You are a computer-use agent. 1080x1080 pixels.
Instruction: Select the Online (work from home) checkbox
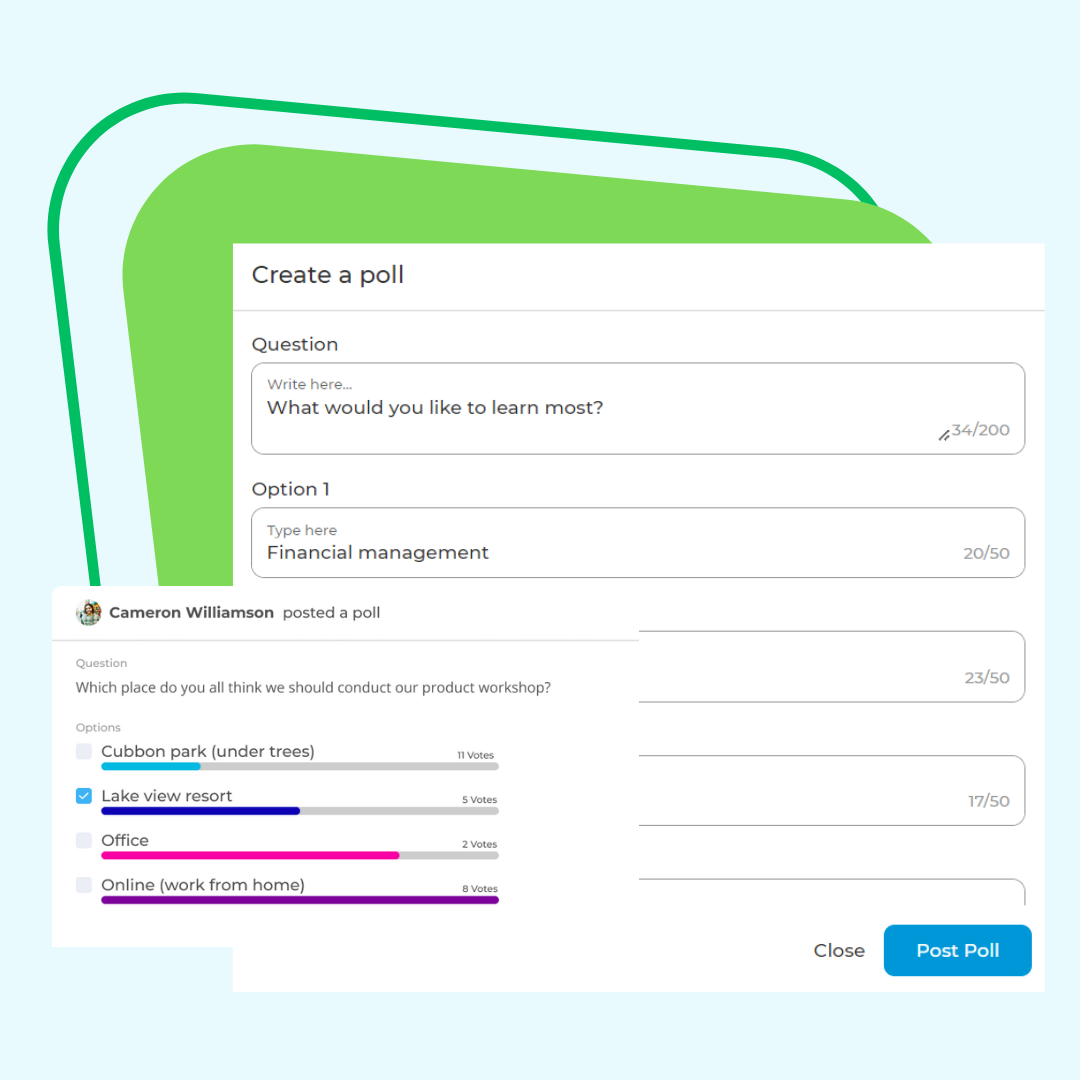(84, 884)
